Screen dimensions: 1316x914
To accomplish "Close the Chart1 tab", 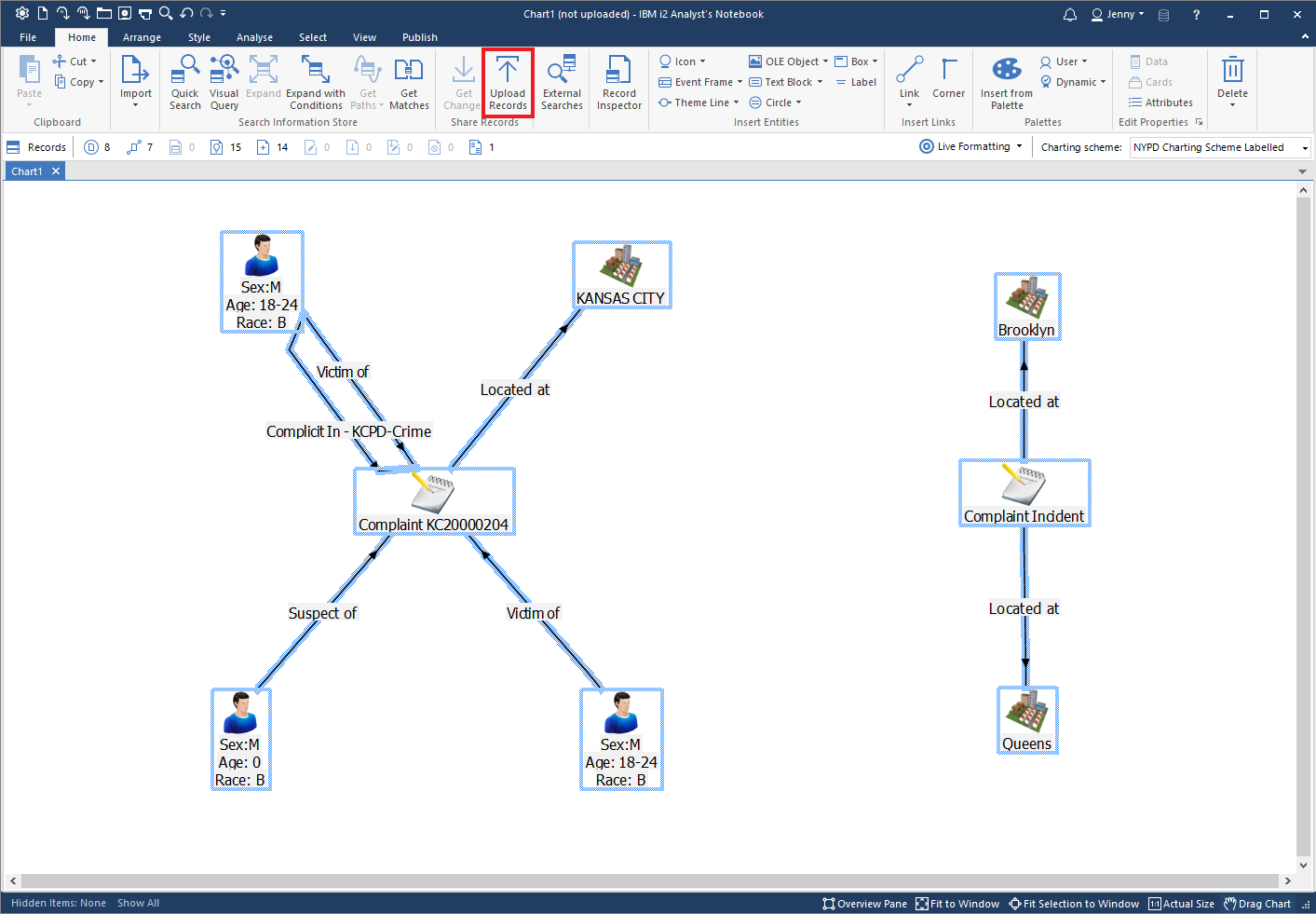I will [x=54, y=171].
